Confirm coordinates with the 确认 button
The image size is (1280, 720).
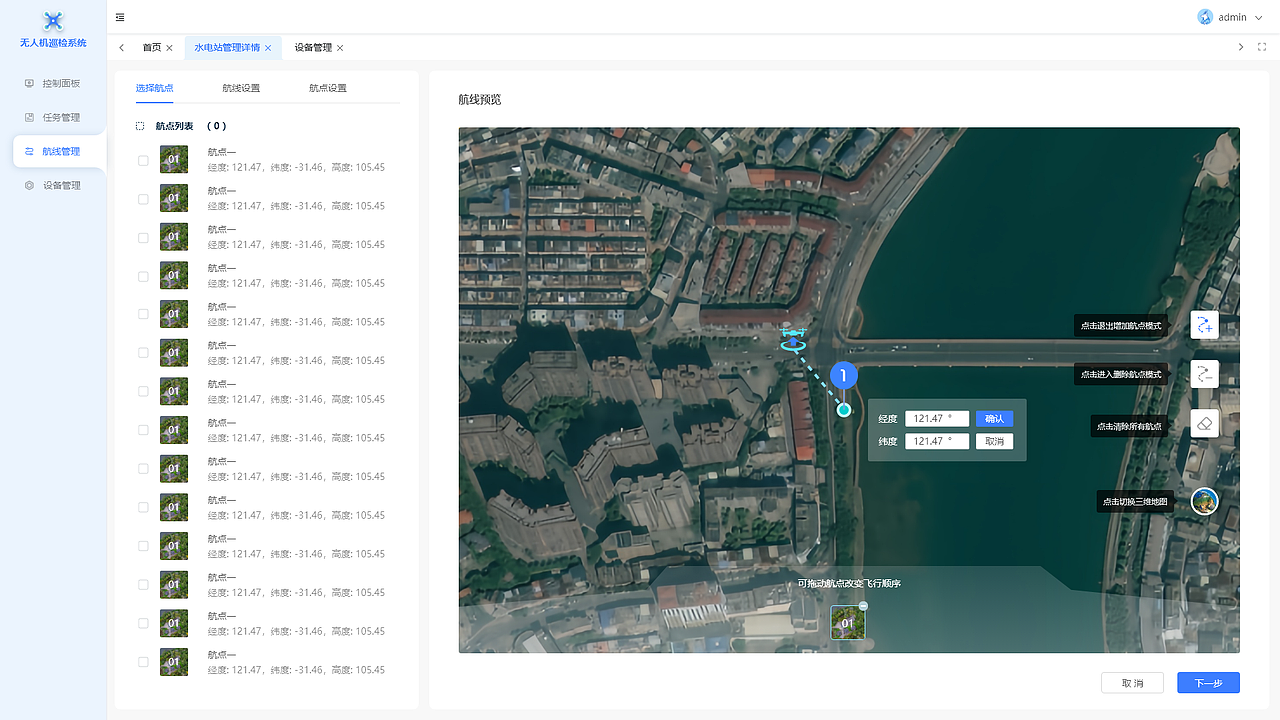995,419
